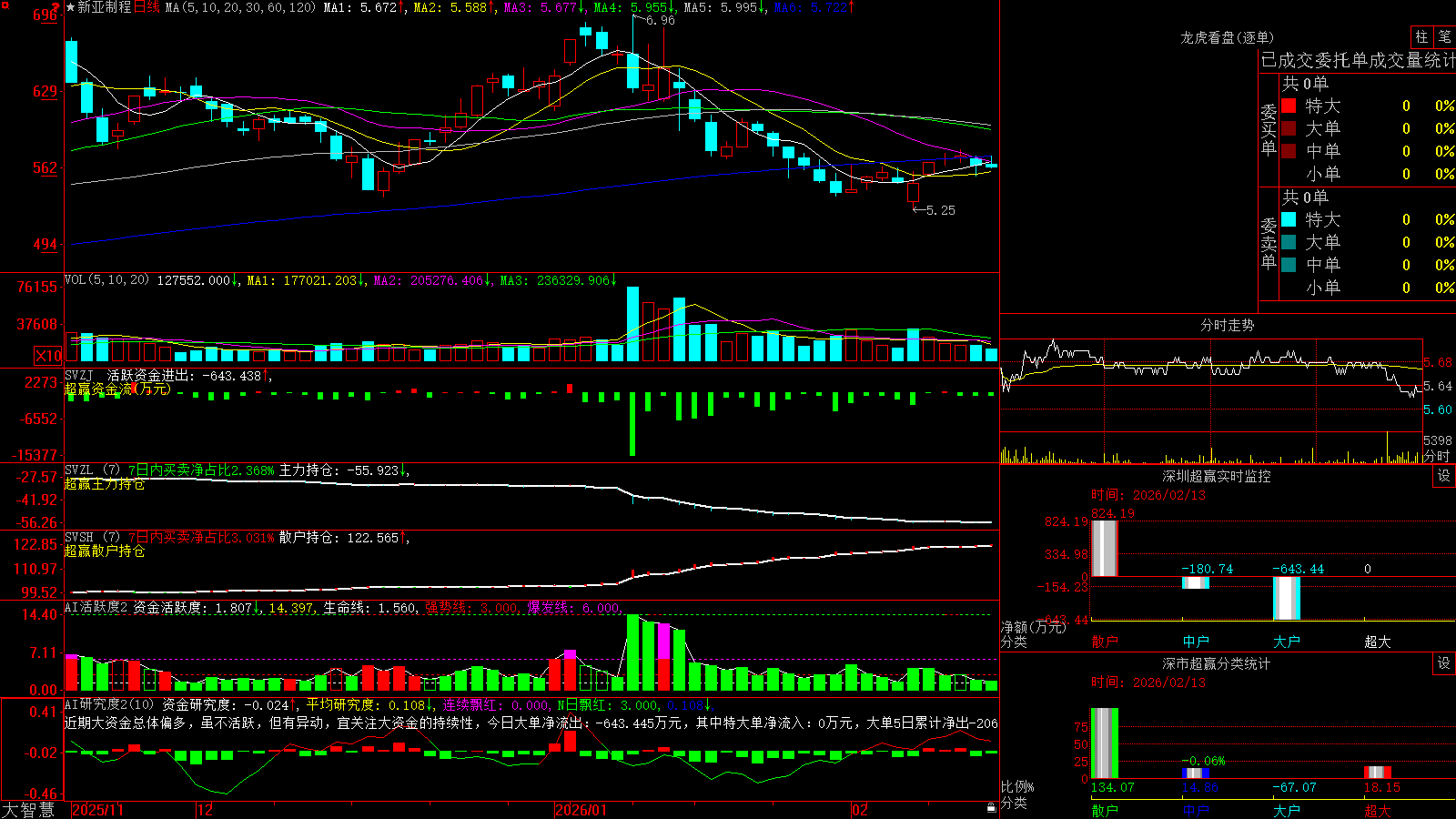Click the 龙虎看盘(逐单) panel title
Image resolution: width=1456 pixels, height=819 pixels.
1227,37
